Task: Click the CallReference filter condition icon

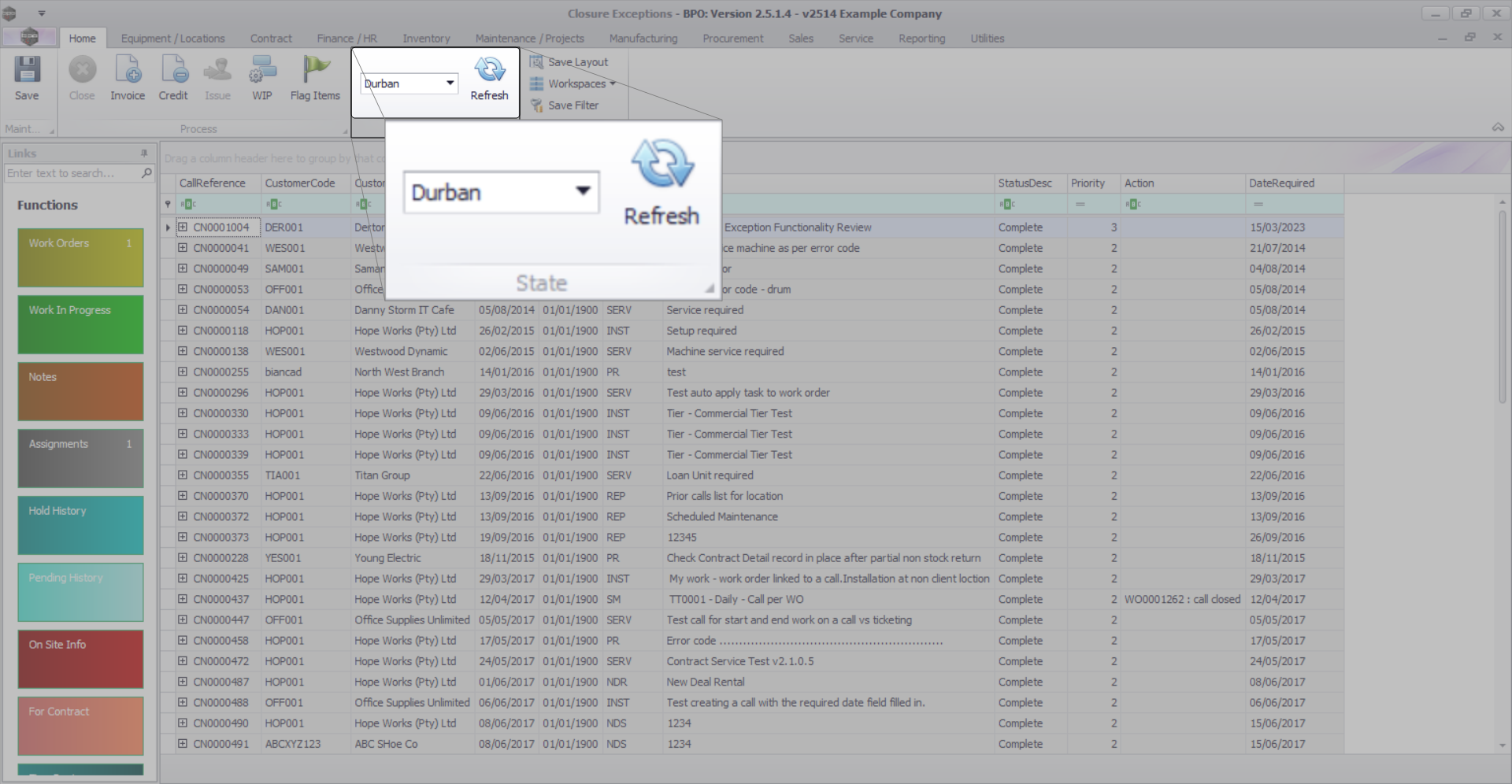Action: click(x=188, y=204)
